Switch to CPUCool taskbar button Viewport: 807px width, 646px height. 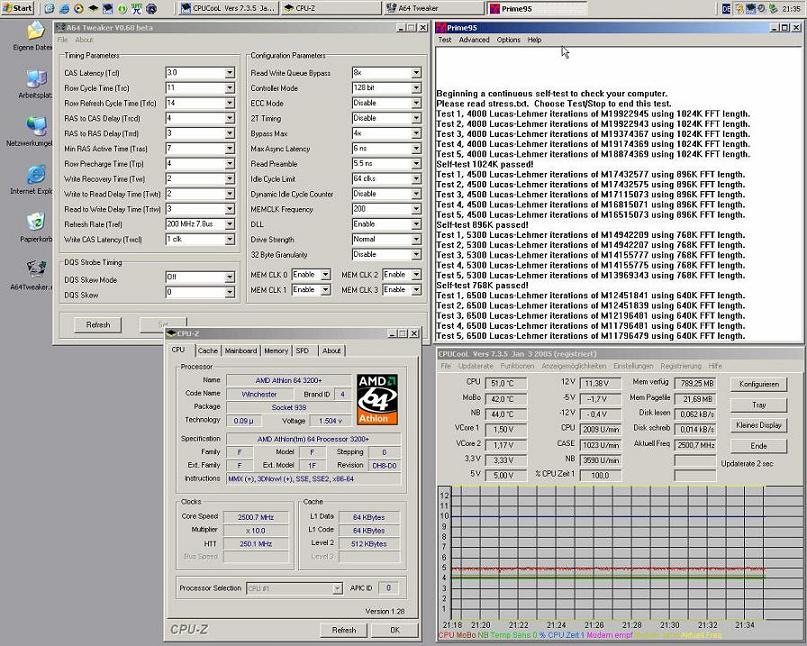229,8
